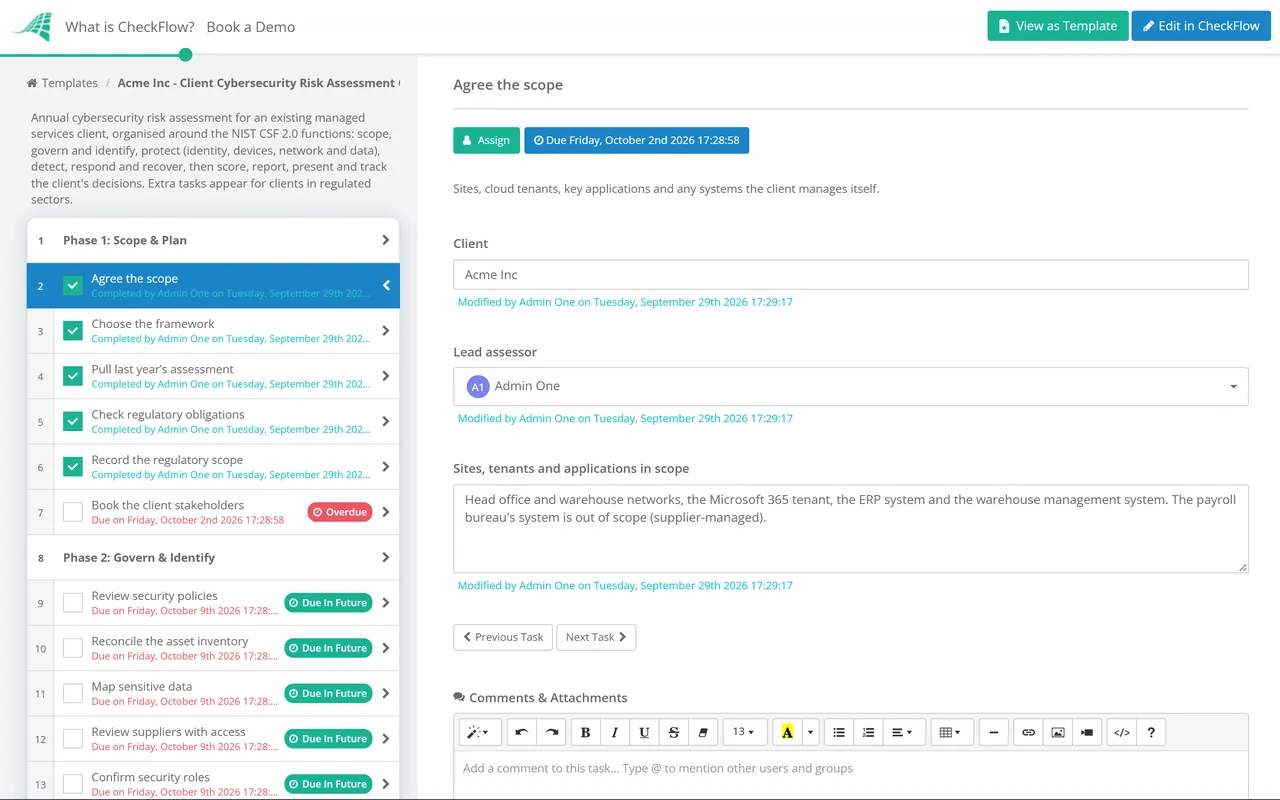Check the Review security policies checkbox
The height and width of the screenshot is (800, 1280).
tap(73, 603)
